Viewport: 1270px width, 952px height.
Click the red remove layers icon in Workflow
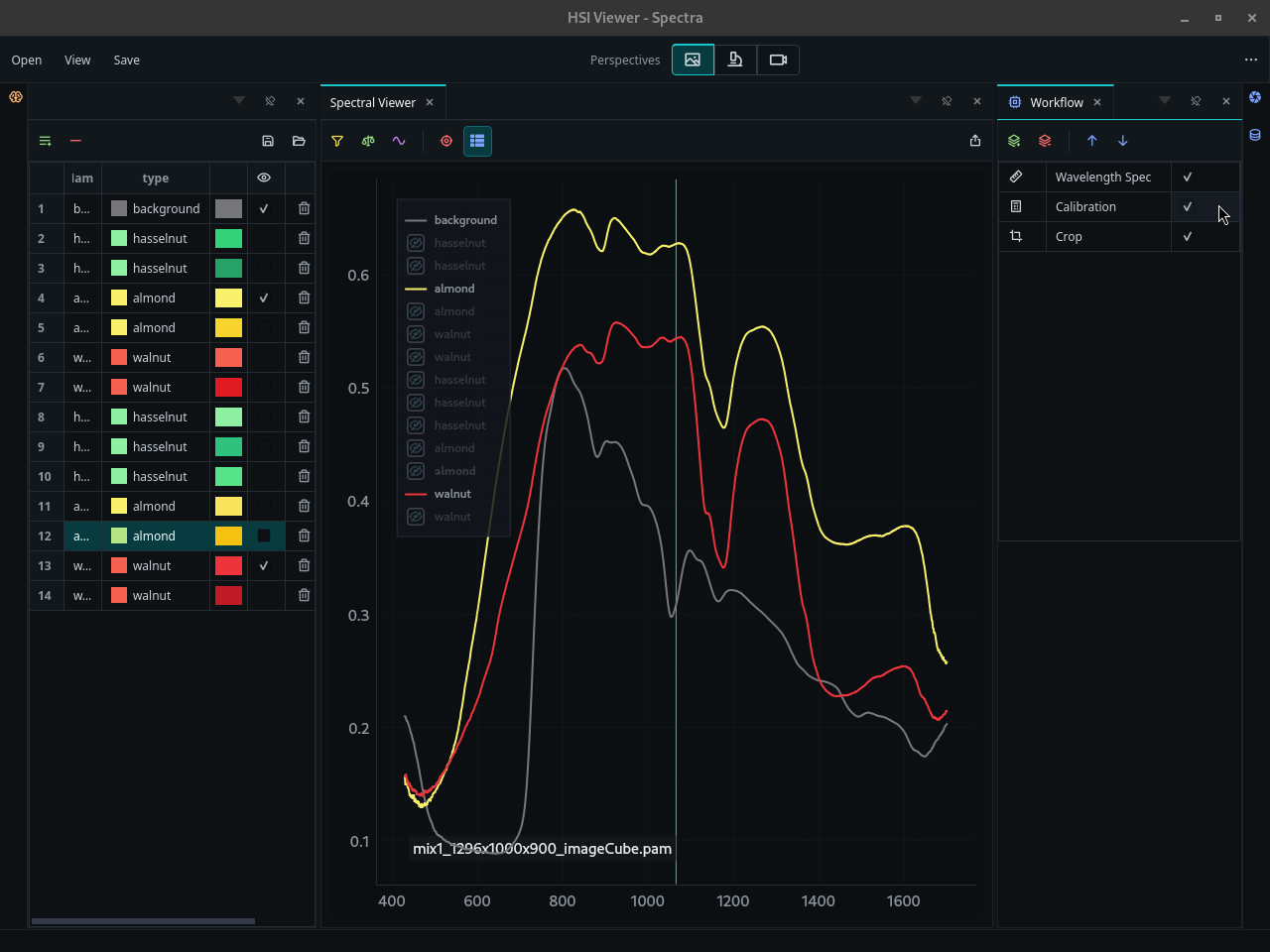click(x=1045, y=141)
